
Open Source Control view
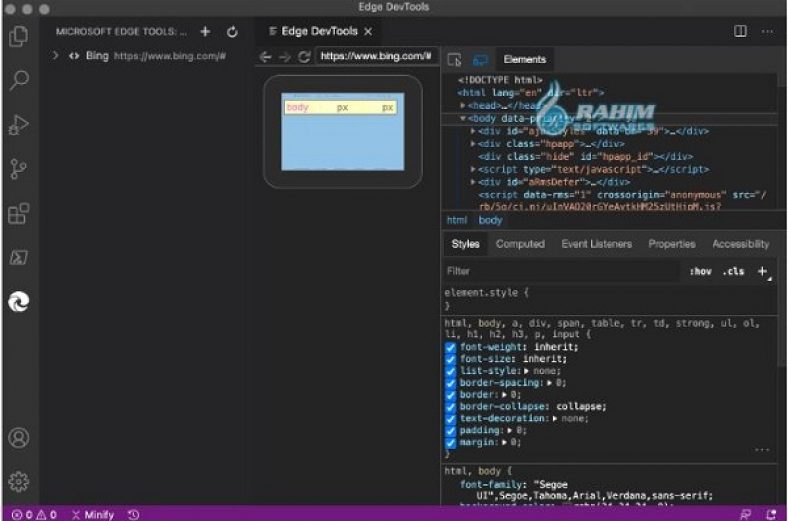click(x=19, y=169)
